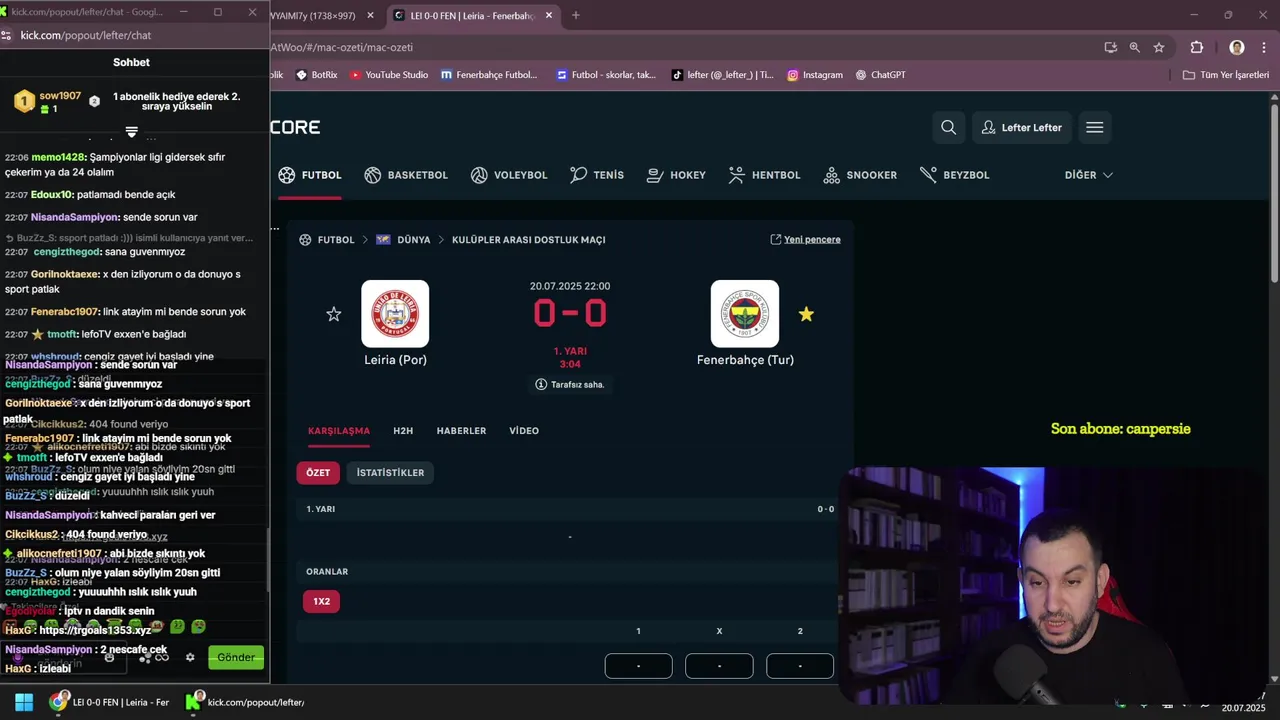Open the Chrome profile avatar
This screenshot has height=720, width=1280.
point(1237,47)
